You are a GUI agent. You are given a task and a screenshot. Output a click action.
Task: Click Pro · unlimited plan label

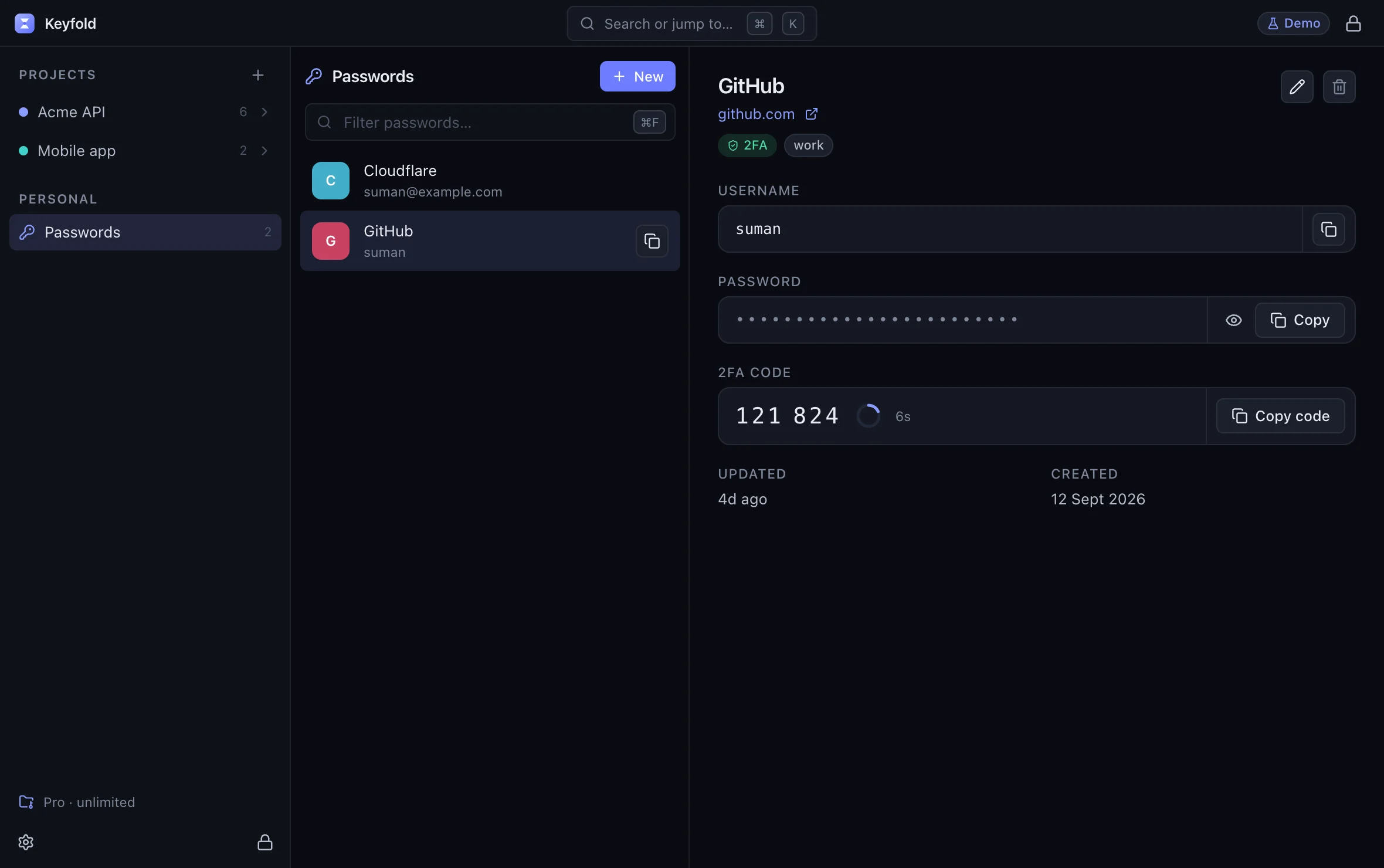pyautogui.click(x=89, y=802)
